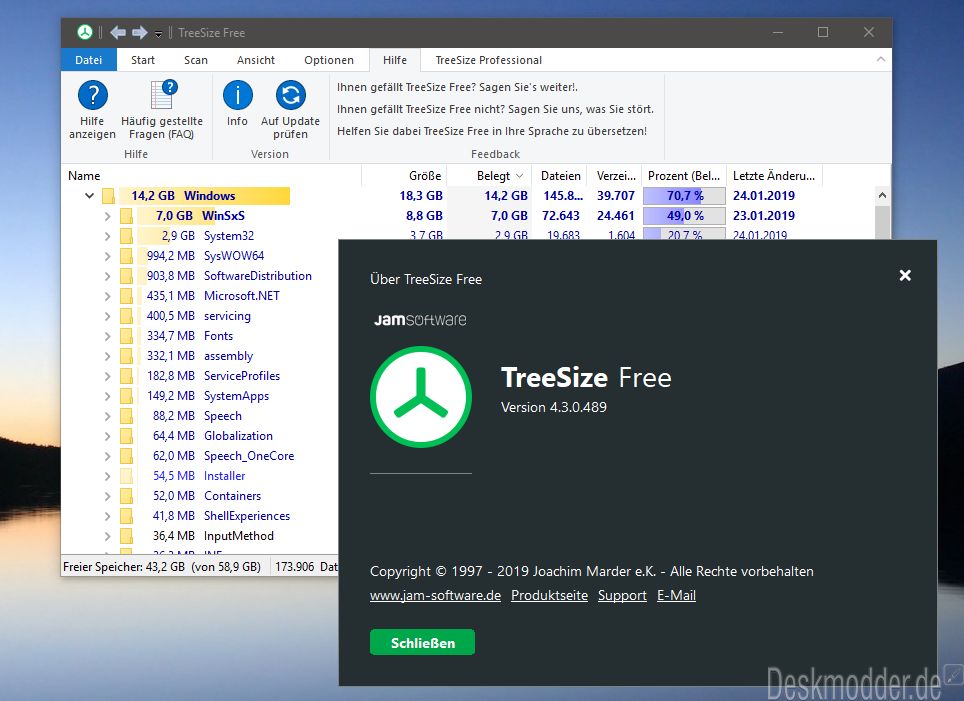Switch to the Ansicht ribbon tab

point(256,60)
